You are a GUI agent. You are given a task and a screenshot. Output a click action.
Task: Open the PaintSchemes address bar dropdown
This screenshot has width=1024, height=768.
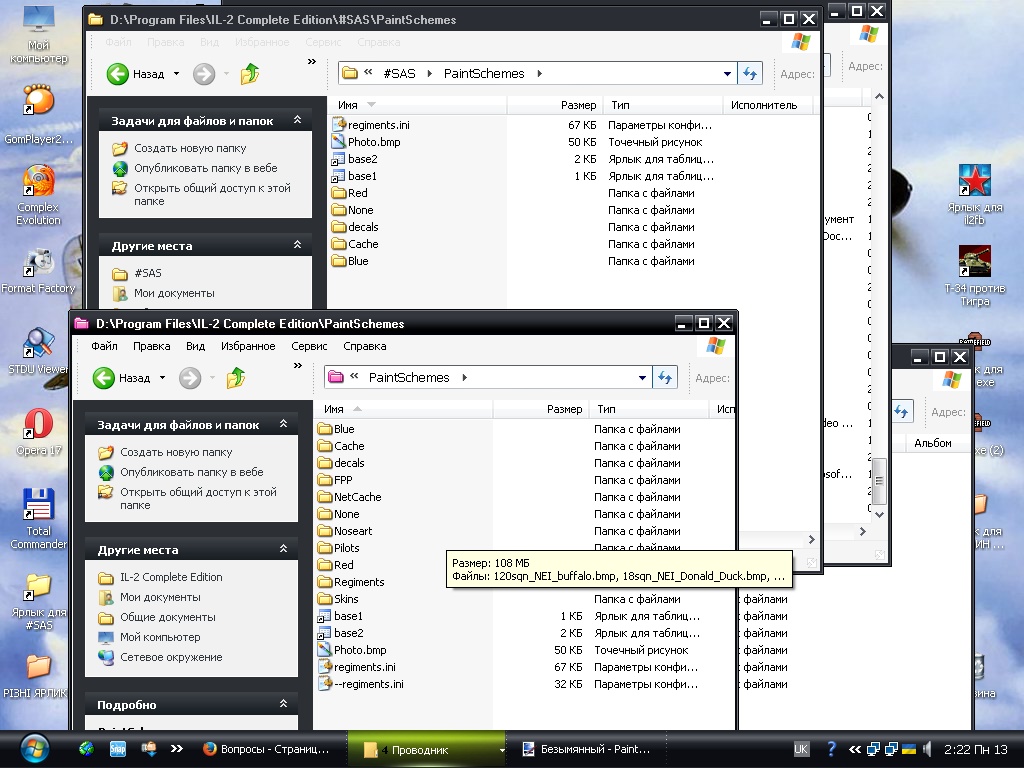[642, 378]
